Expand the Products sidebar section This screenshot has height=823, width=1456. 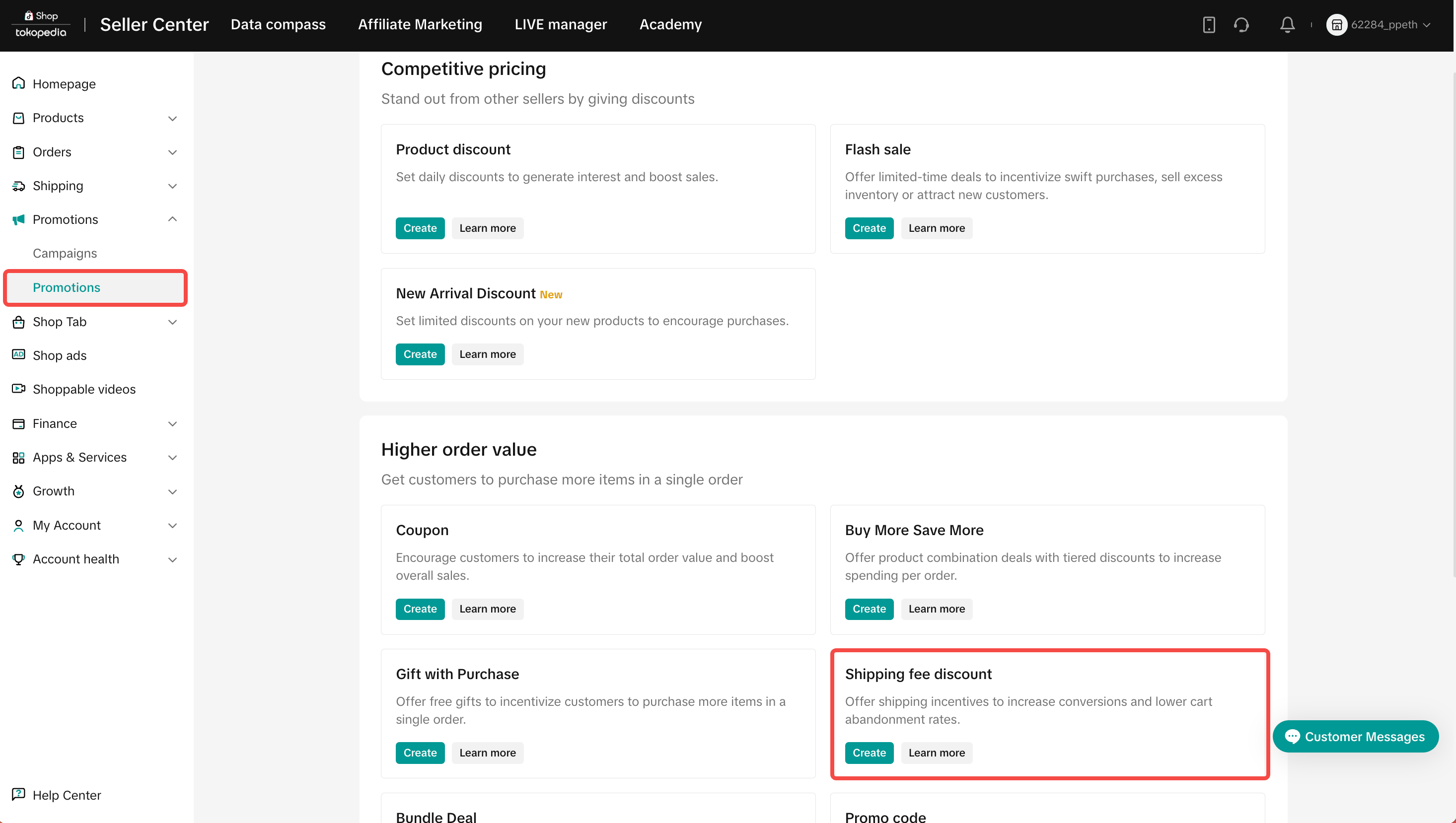tap(172, 118)
